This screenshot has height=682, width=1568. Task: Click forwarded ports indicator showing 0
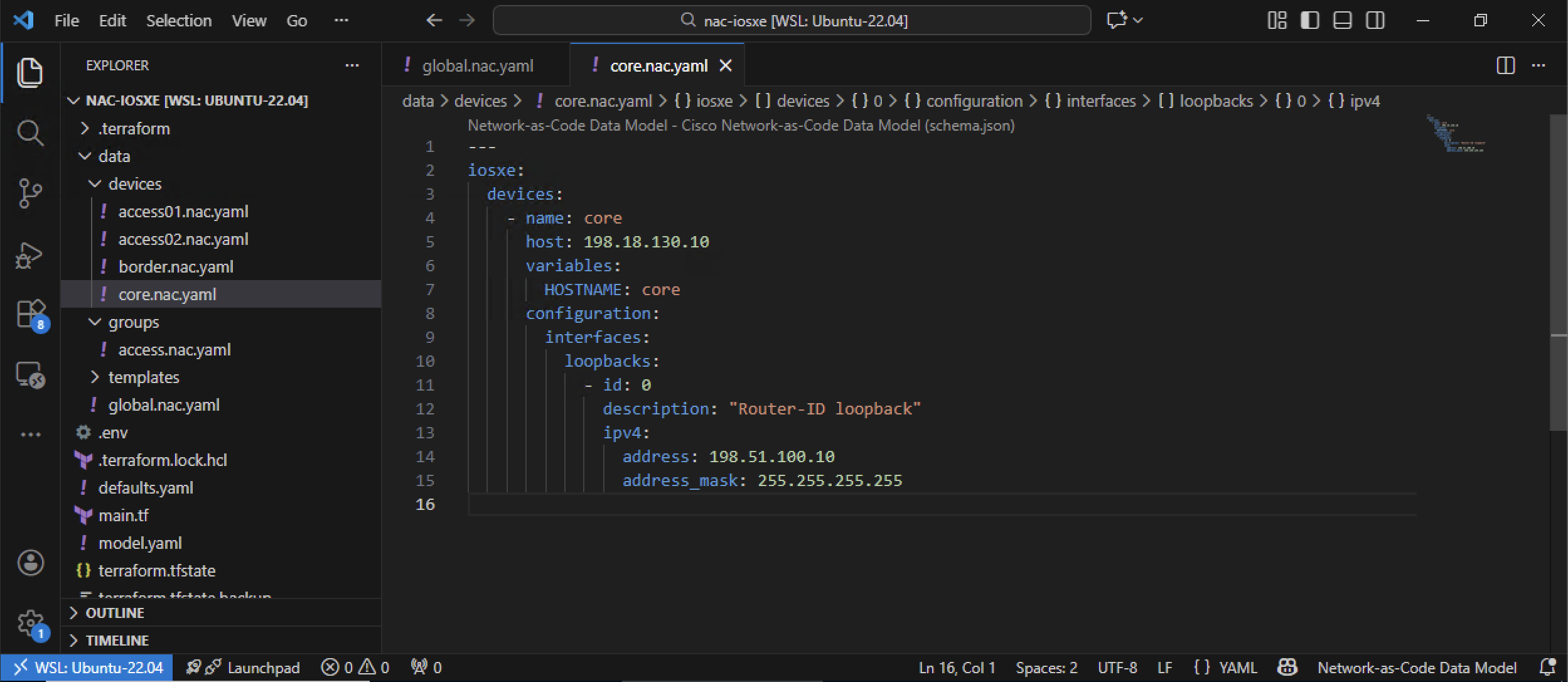[426, 667]
